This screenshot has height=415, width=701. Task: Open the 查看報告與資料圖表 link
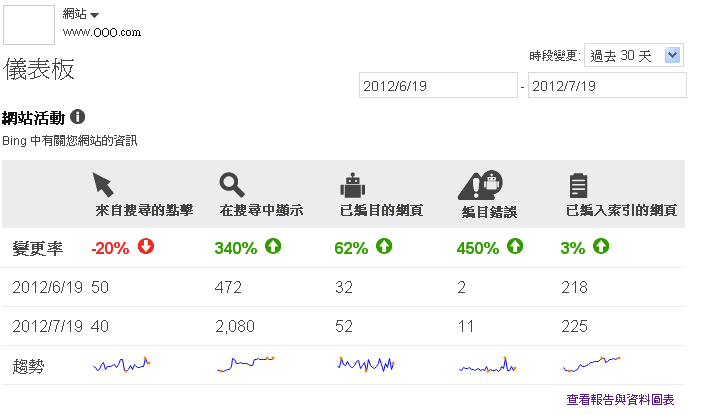(620, 400)
